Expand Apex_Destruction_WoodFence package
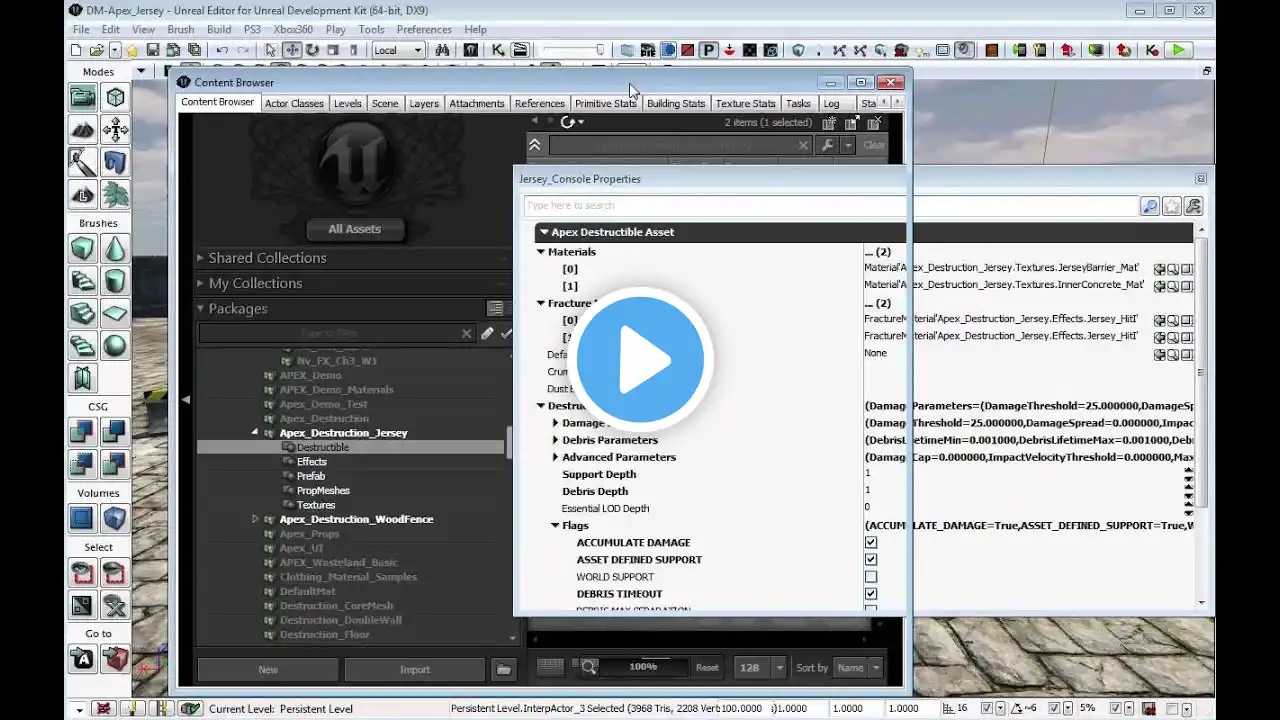The image size is (1280, 720). (255, 519)
